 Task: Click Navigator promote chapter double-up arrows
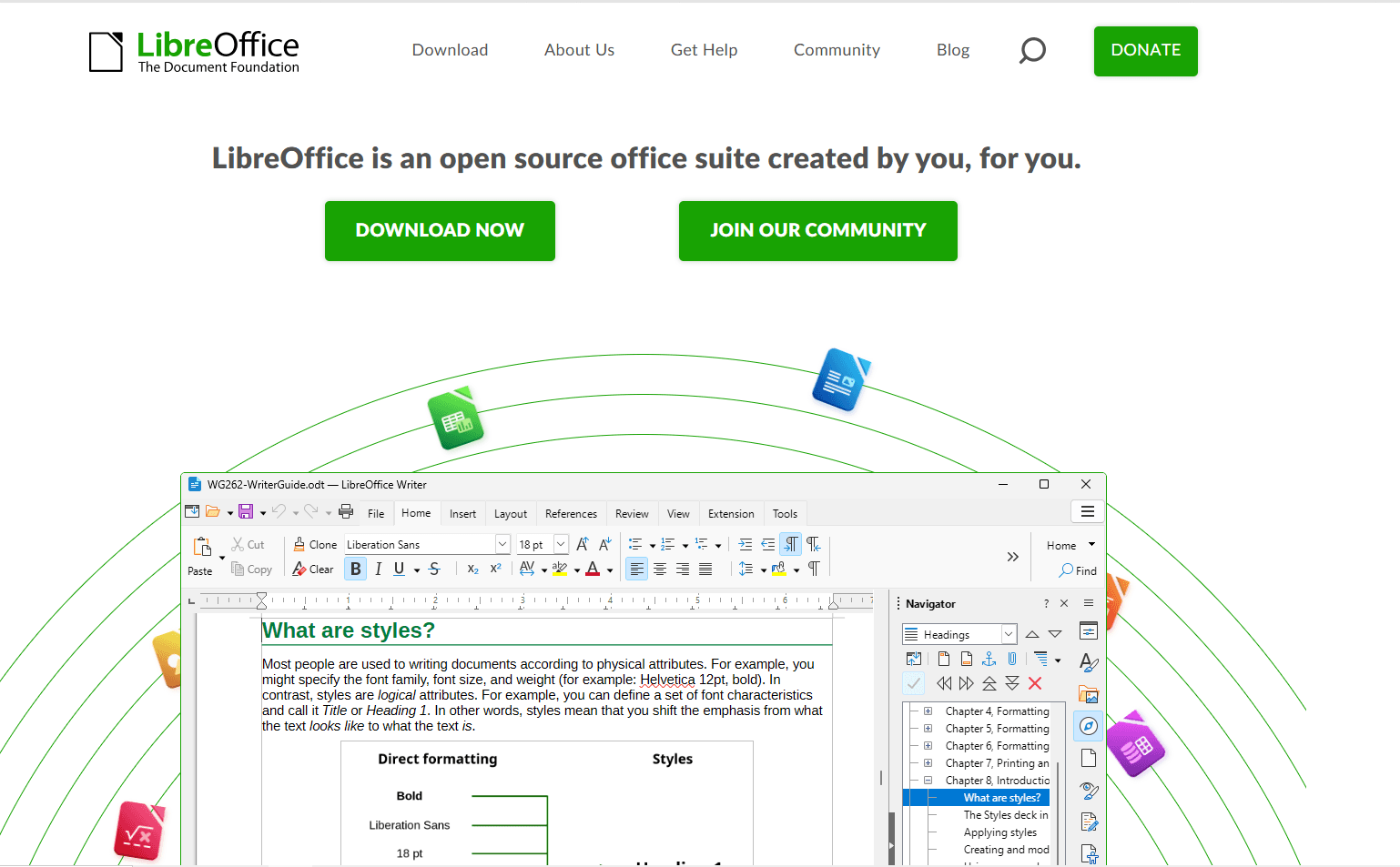click(x=989, y=683)
